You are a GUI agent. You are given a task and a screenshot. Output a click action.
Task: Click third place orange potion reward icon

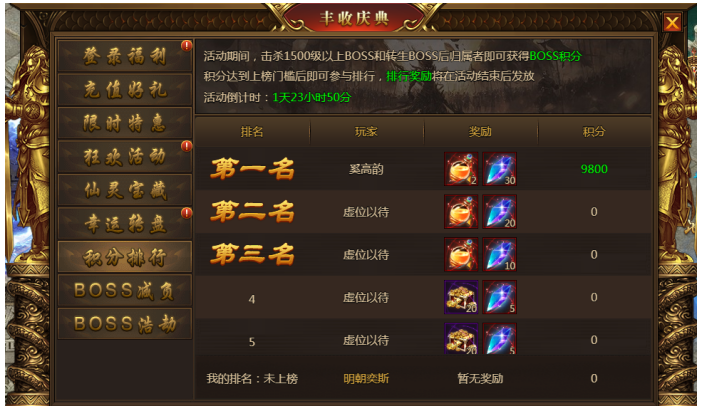[x=461, y=255]
